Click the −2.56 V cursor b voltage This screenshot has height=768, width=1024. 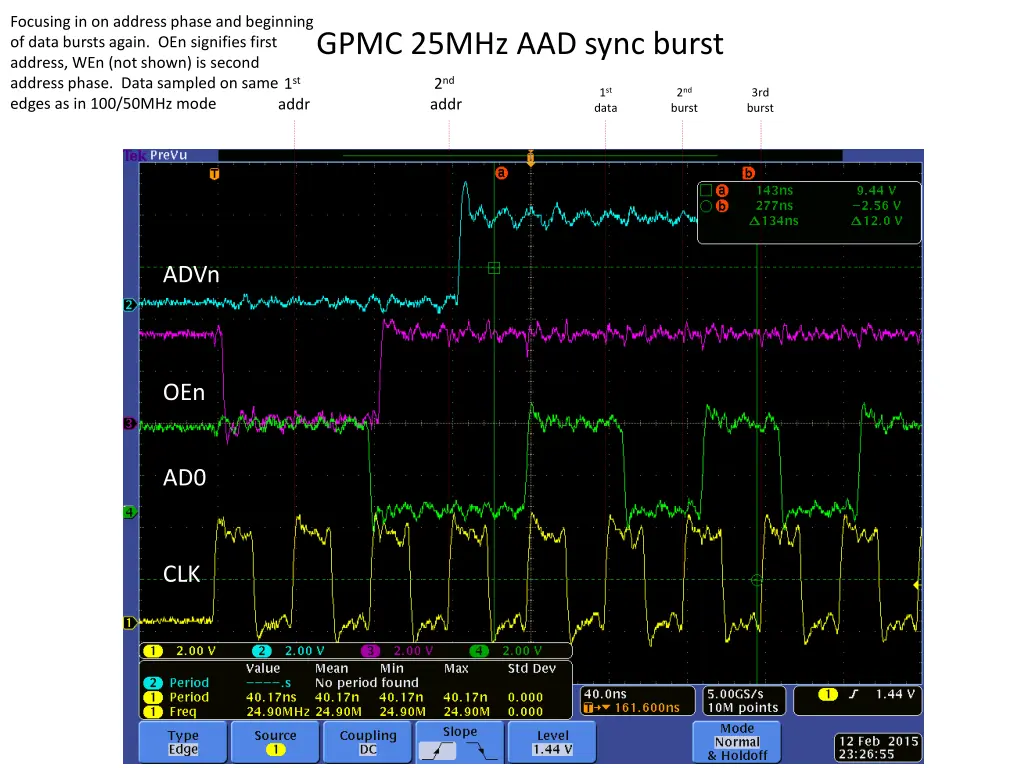(x=876, y=206)
